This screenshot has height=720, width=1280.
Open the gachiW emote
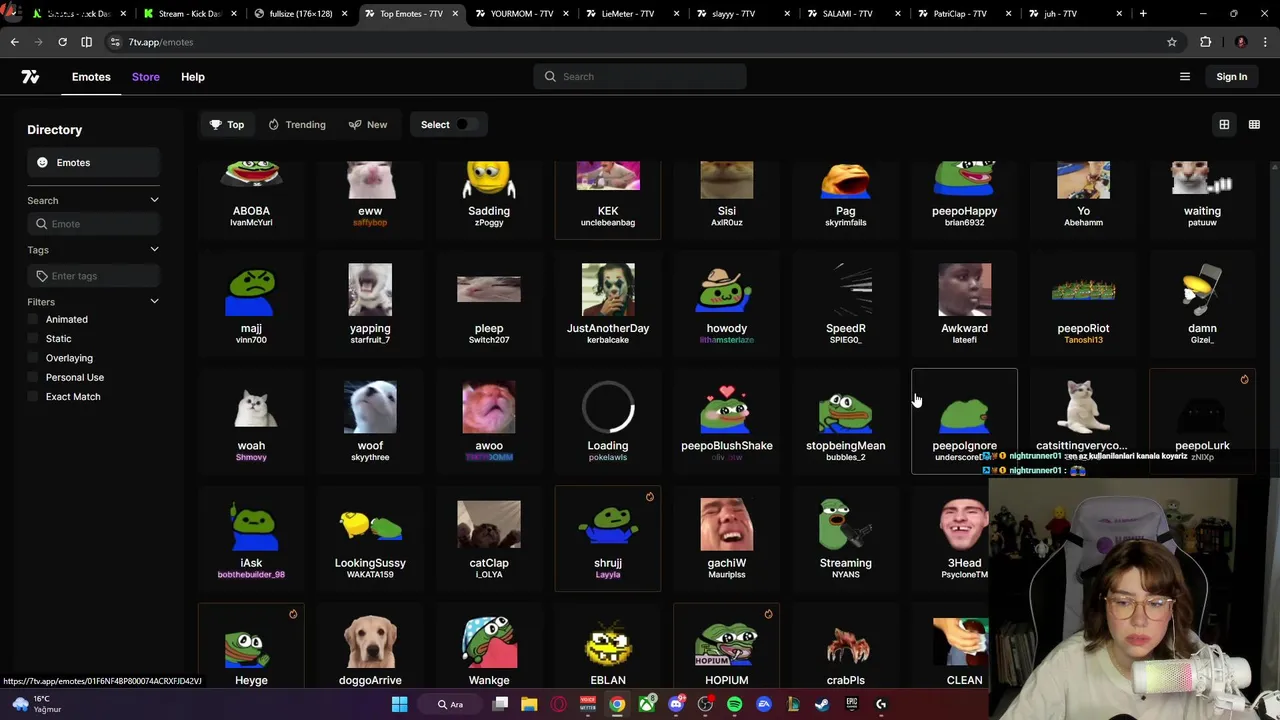click(x=727, y=538)
